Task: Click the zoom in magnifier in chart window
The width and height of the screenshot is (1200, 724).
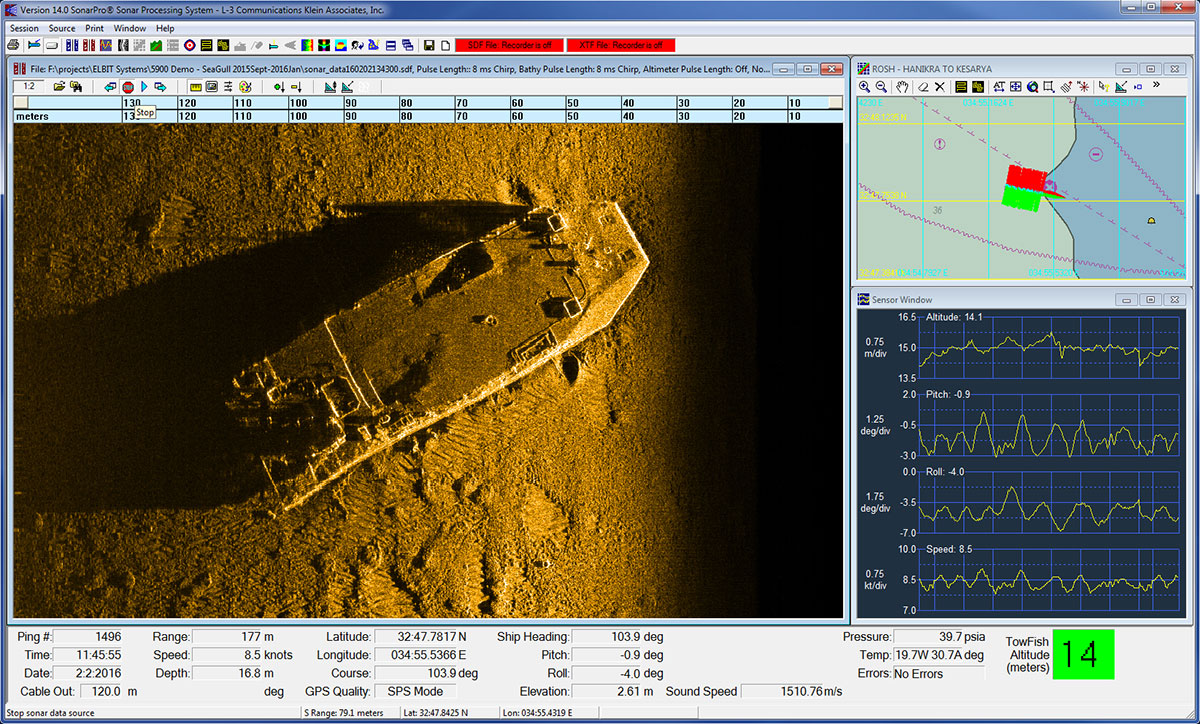Action: (x=865, y=87)
